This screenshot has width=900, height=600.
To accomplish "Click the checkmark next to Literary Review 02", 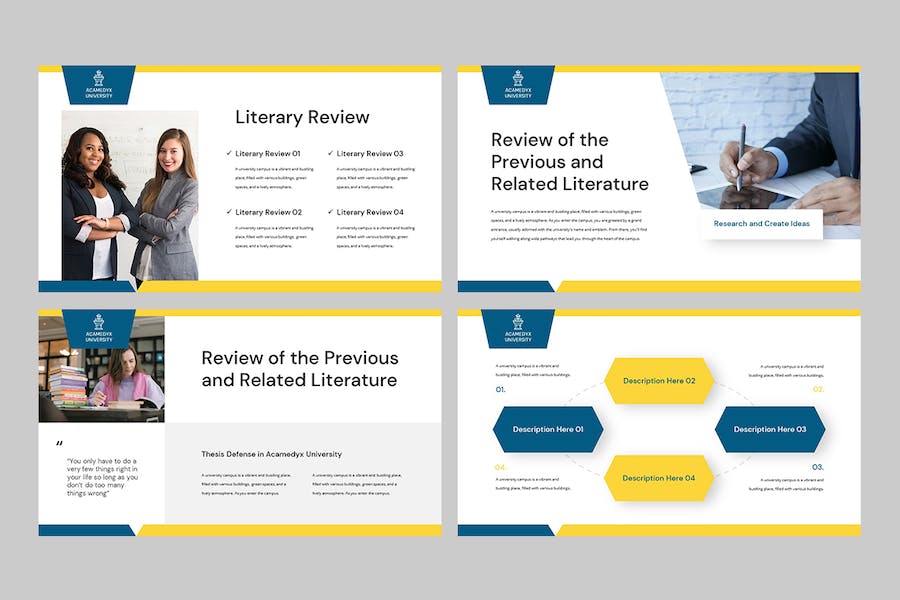I will click(x=229, y=212).
